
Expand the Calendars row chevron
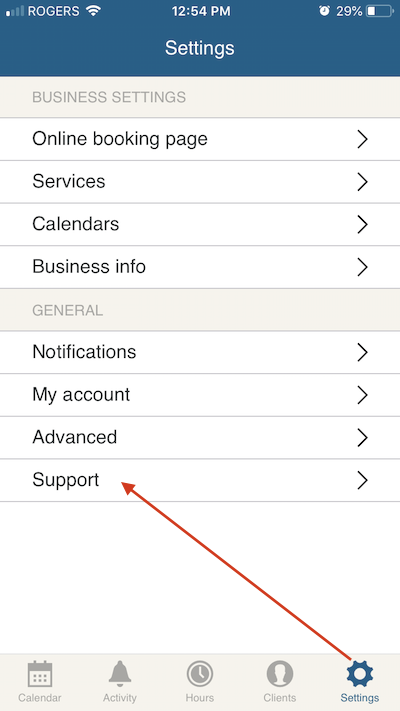coord(362,224)
